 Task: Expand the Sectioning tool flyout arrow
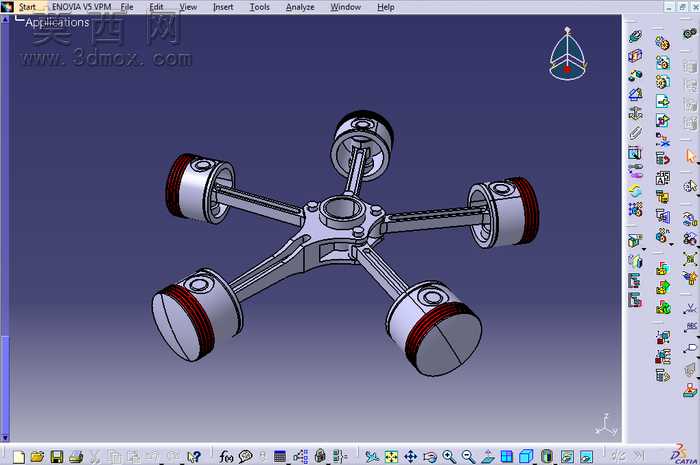tap(643, 249)
